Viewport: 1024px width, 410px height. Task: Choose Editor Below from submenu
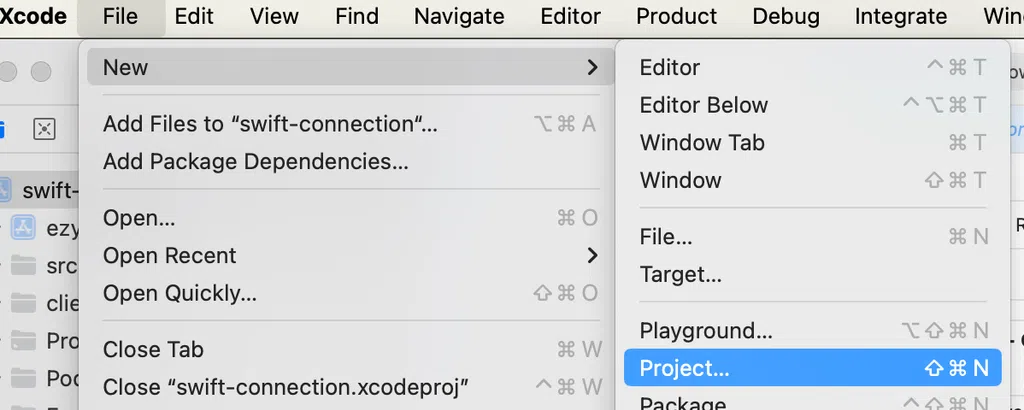point(812,105)
